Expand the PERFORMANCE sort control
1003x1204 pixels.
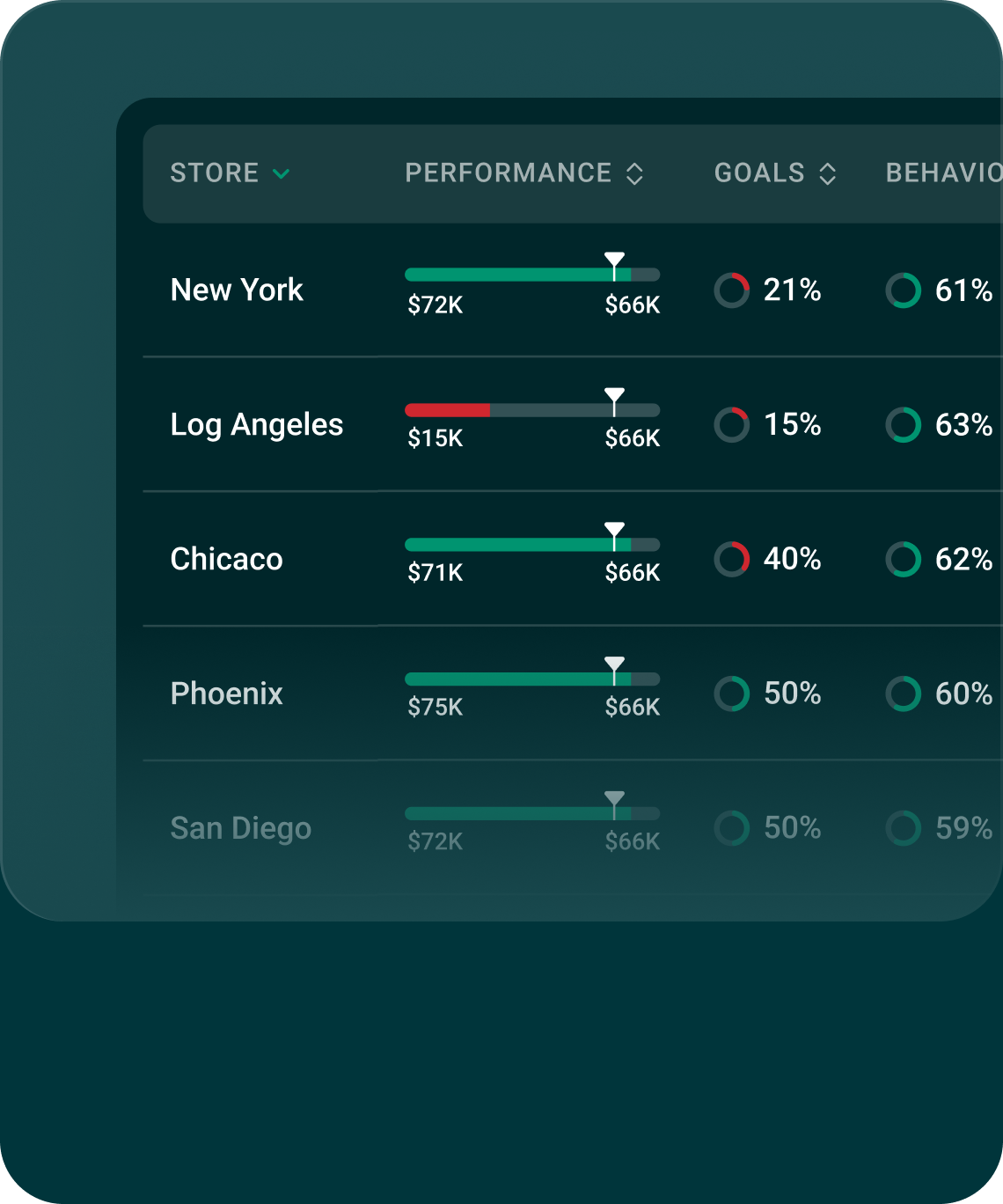pos(636,173)
